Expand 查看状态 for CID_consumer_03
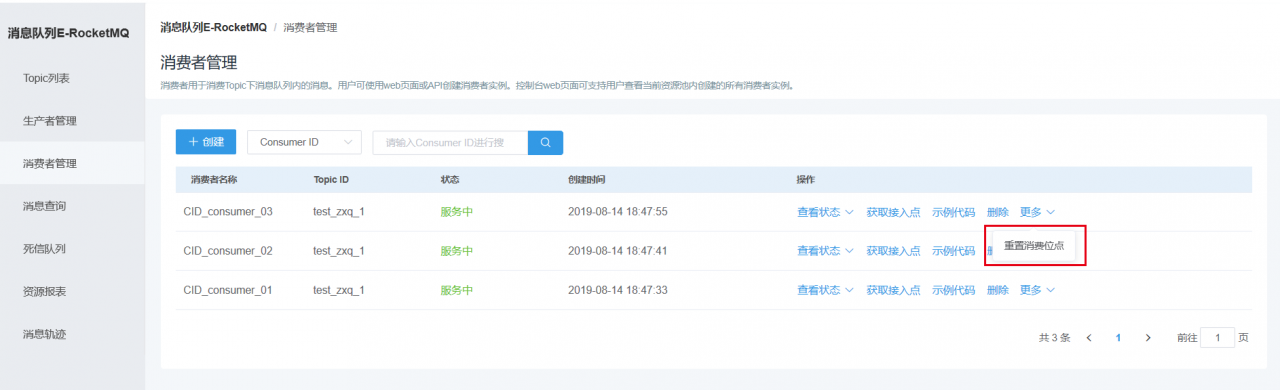1280x390 pixels. point(825,212)
